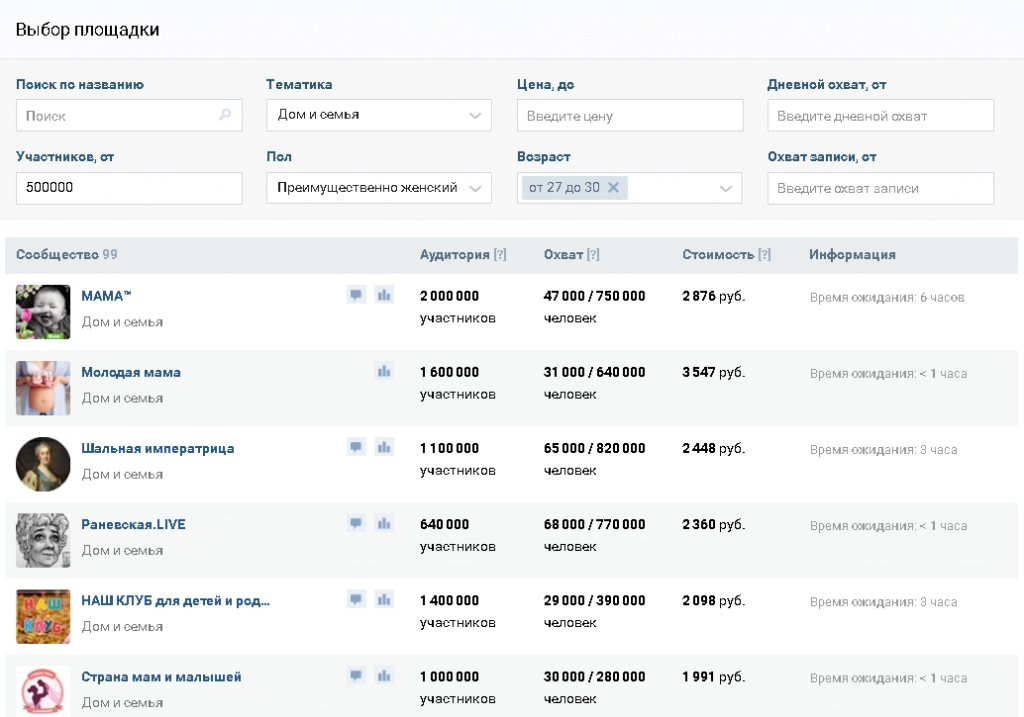Click the price 2 098 руб.
Screen dimensions: 1024x717
713,601
